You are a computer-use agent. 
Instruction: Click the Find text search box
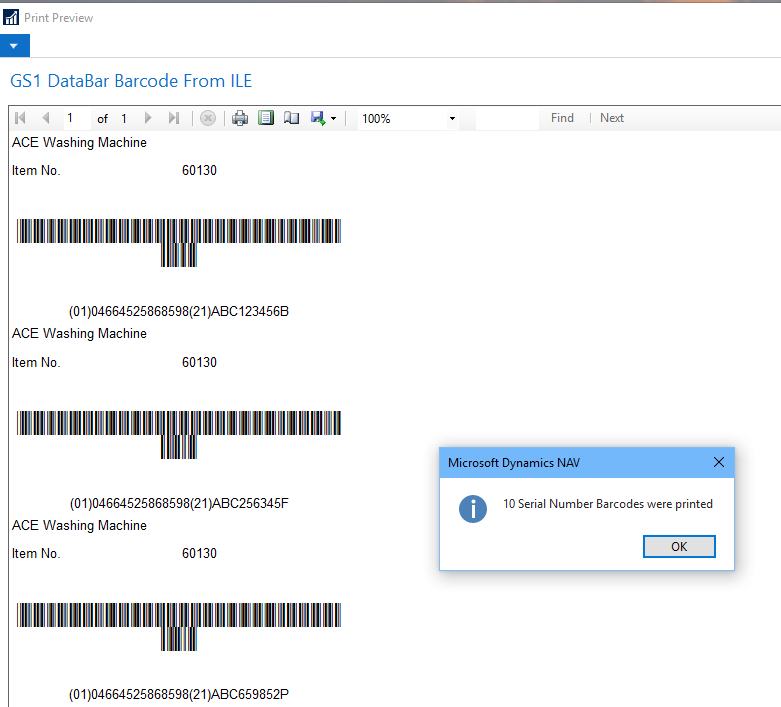[507, 118]
